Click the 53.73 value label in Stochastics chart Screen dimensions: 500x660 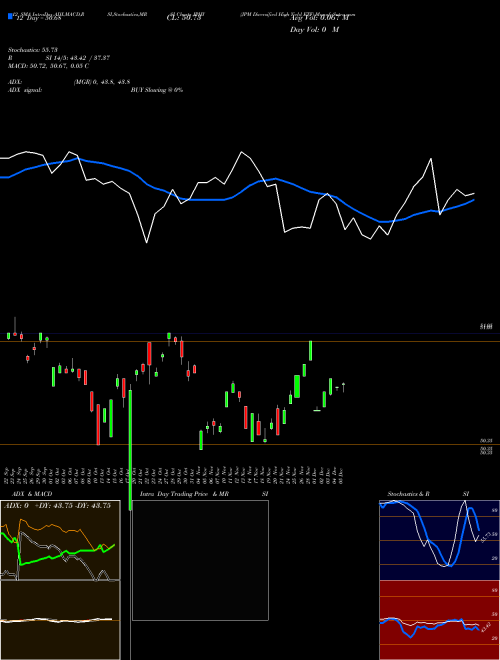point(484,537)
